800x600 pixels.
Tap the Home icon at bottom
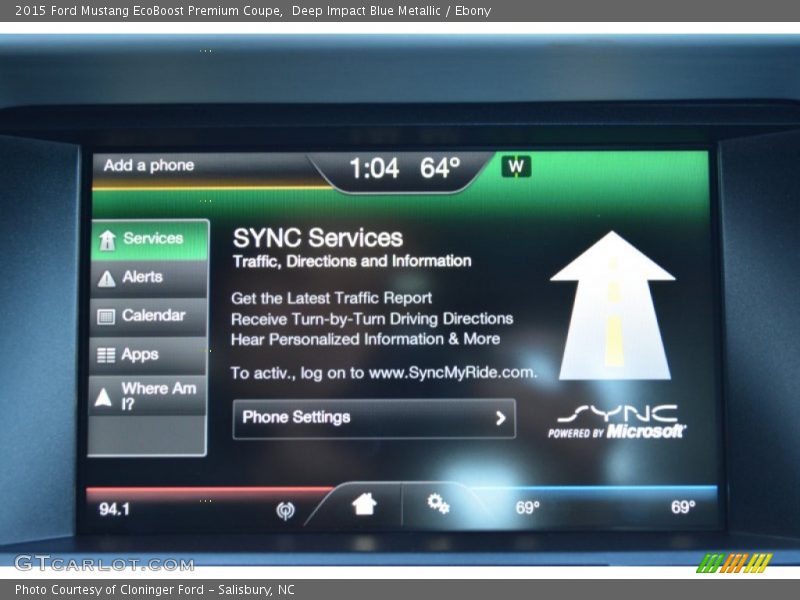(364, 505)
